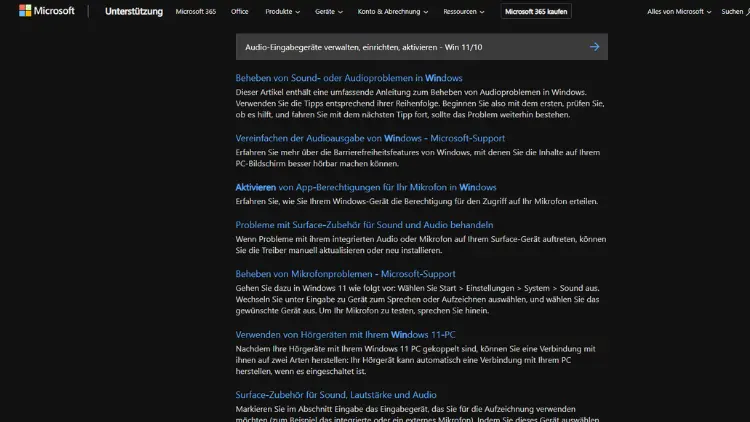Click text 'Erfahren Sie, wie Sie Ihrem Windows-Gerät'
This screenshot has height=422, width=750.
point(417,201)
